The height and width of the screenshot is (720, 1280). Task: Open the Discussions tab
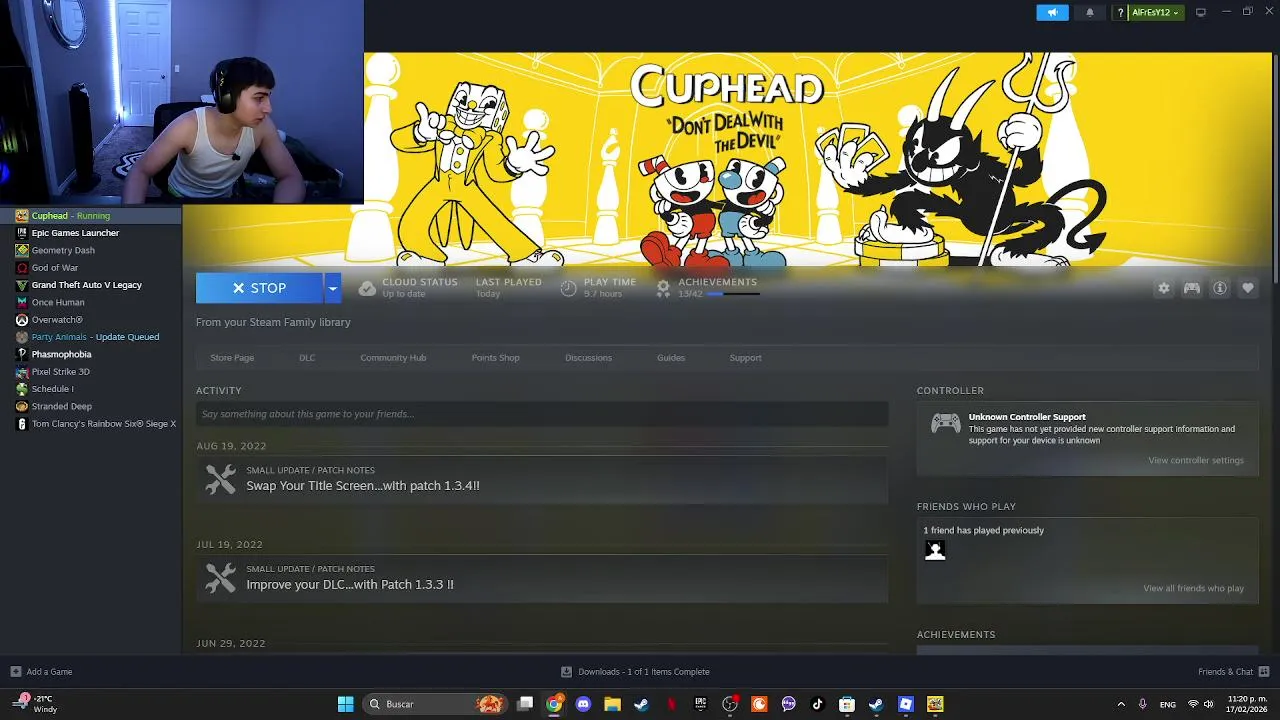[588, 358]
